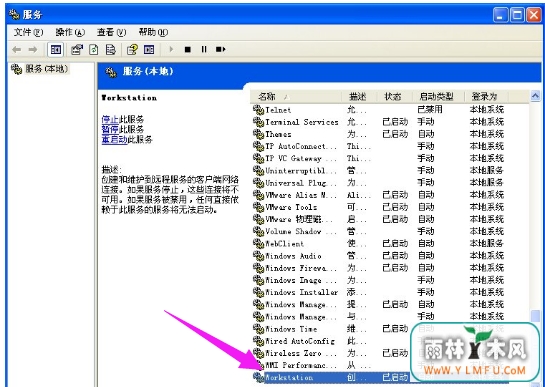Click the Stop Service square icon
Viewport: 545px width, 387px height.
tap(188, 50)
